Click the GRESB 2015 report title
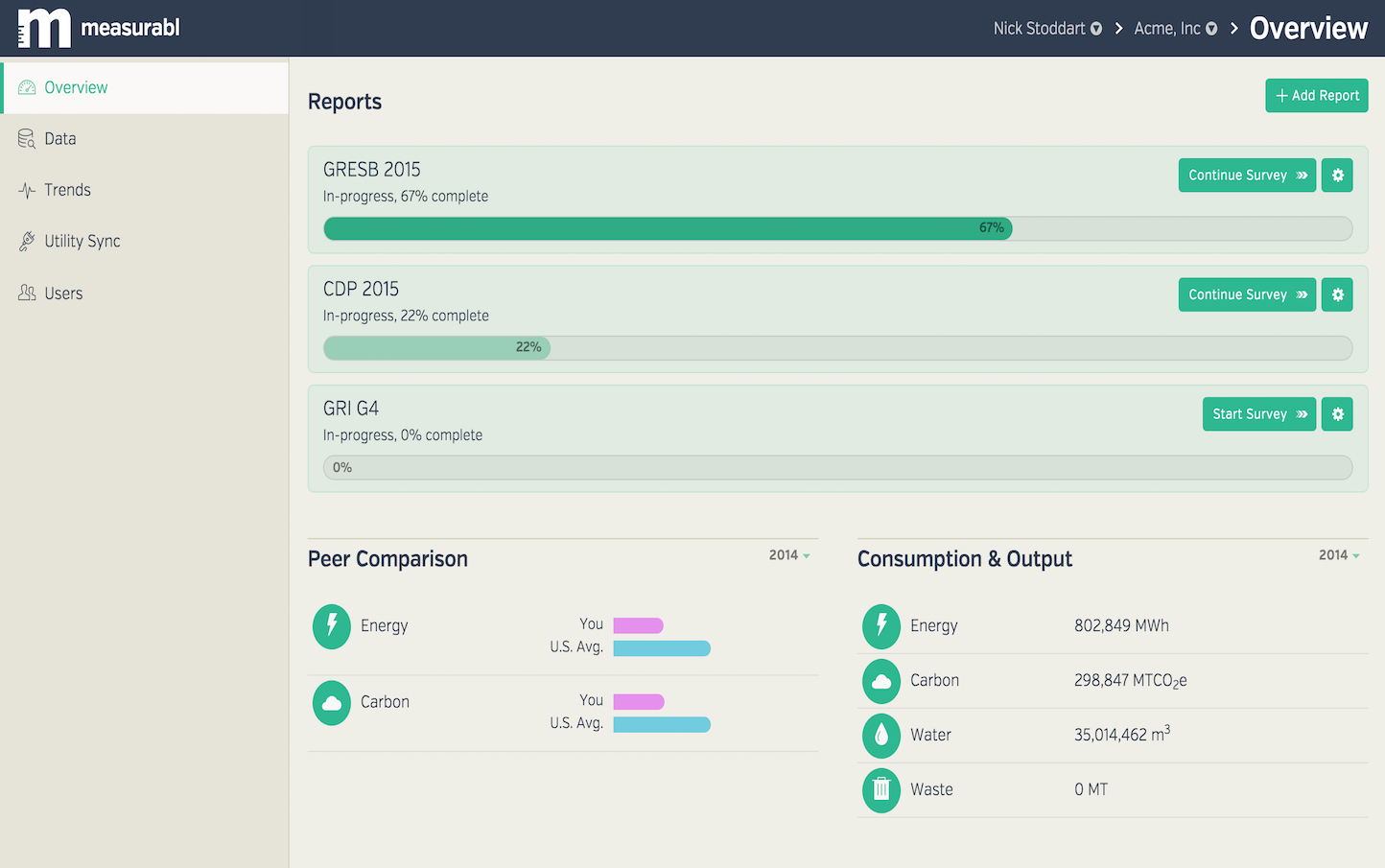This screenshot has height=868, width=1385. click(x=372, y=170)
